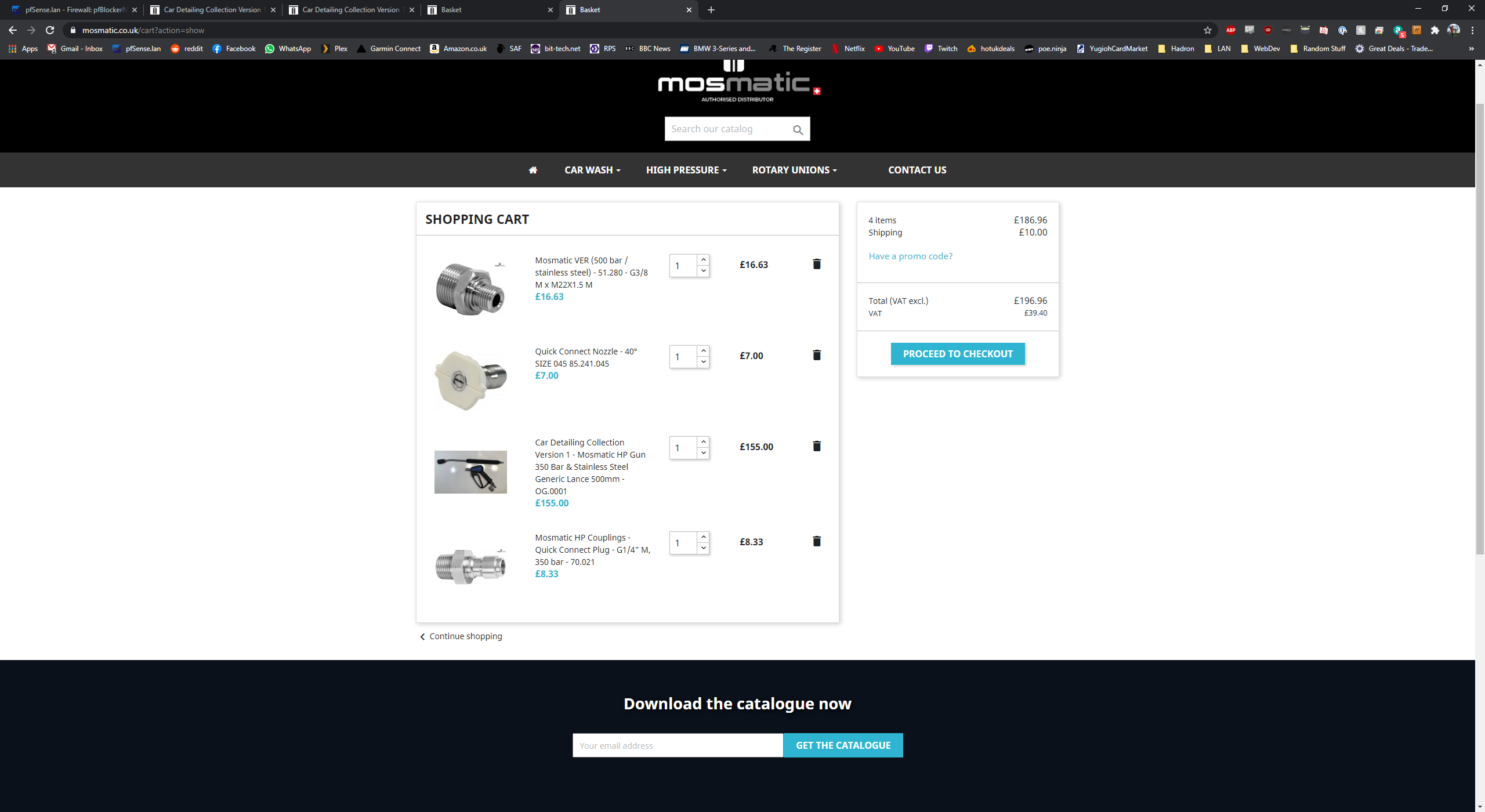The height and width of the screenshot is (812, 1485).
Task: Open the Mosmatic VER product title link
Action: pyautogui.click(x=592, y=273)
